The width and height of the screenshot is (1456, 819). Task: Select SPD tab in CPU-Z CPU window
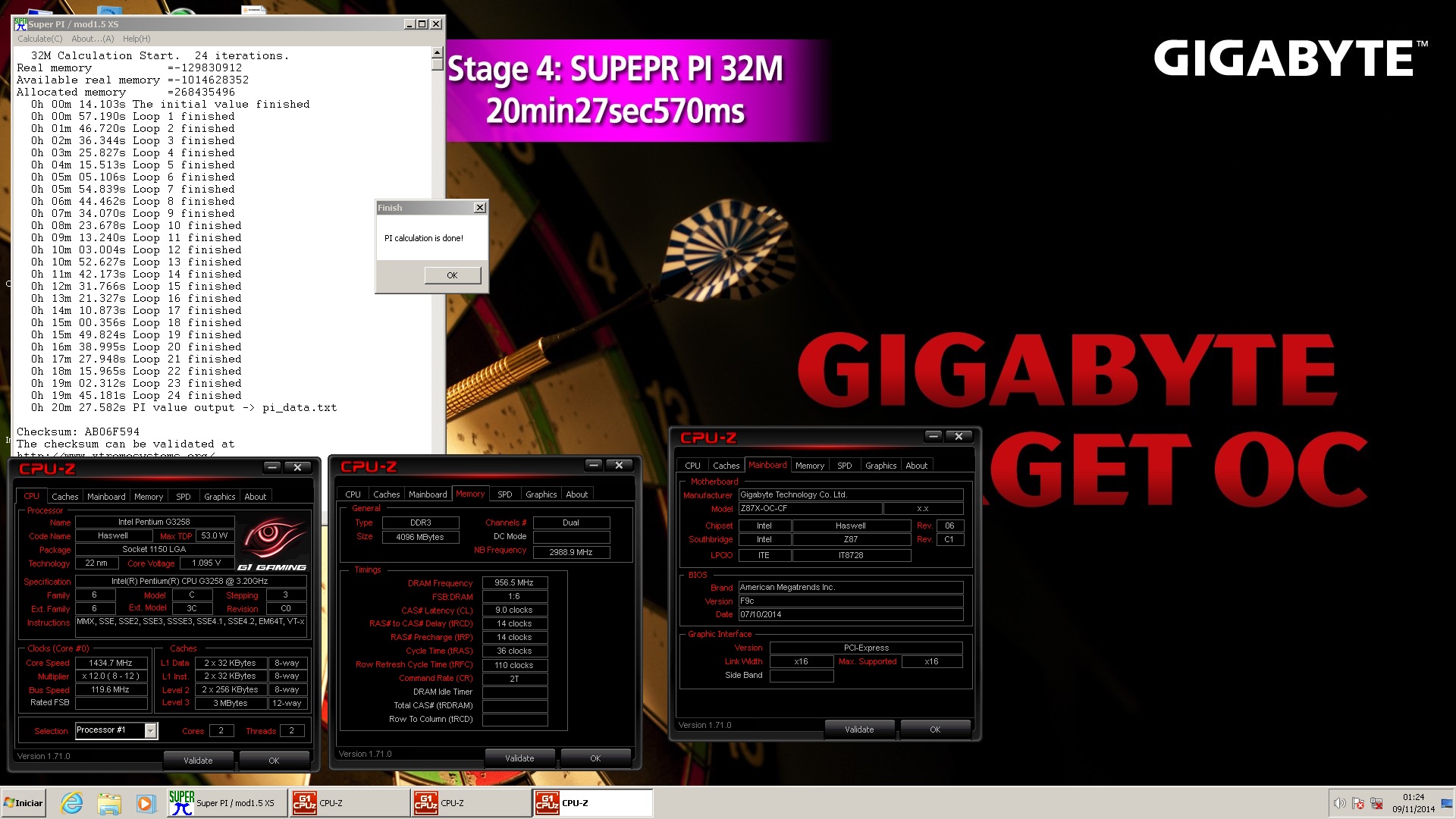[184, 497]
